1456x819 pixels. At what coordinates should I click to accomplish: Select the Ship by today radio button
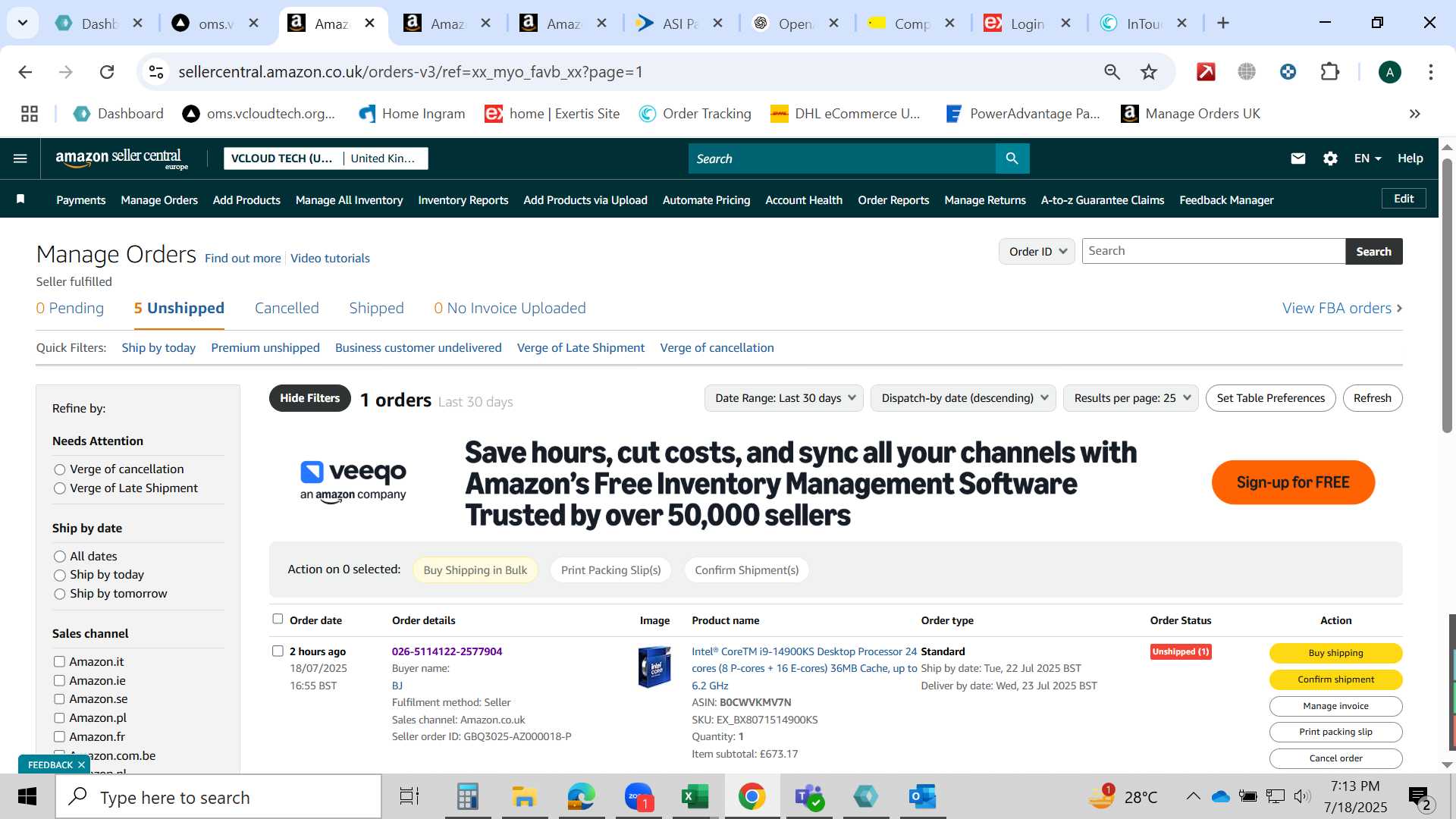pyautogui.click(x=60, y=576)
